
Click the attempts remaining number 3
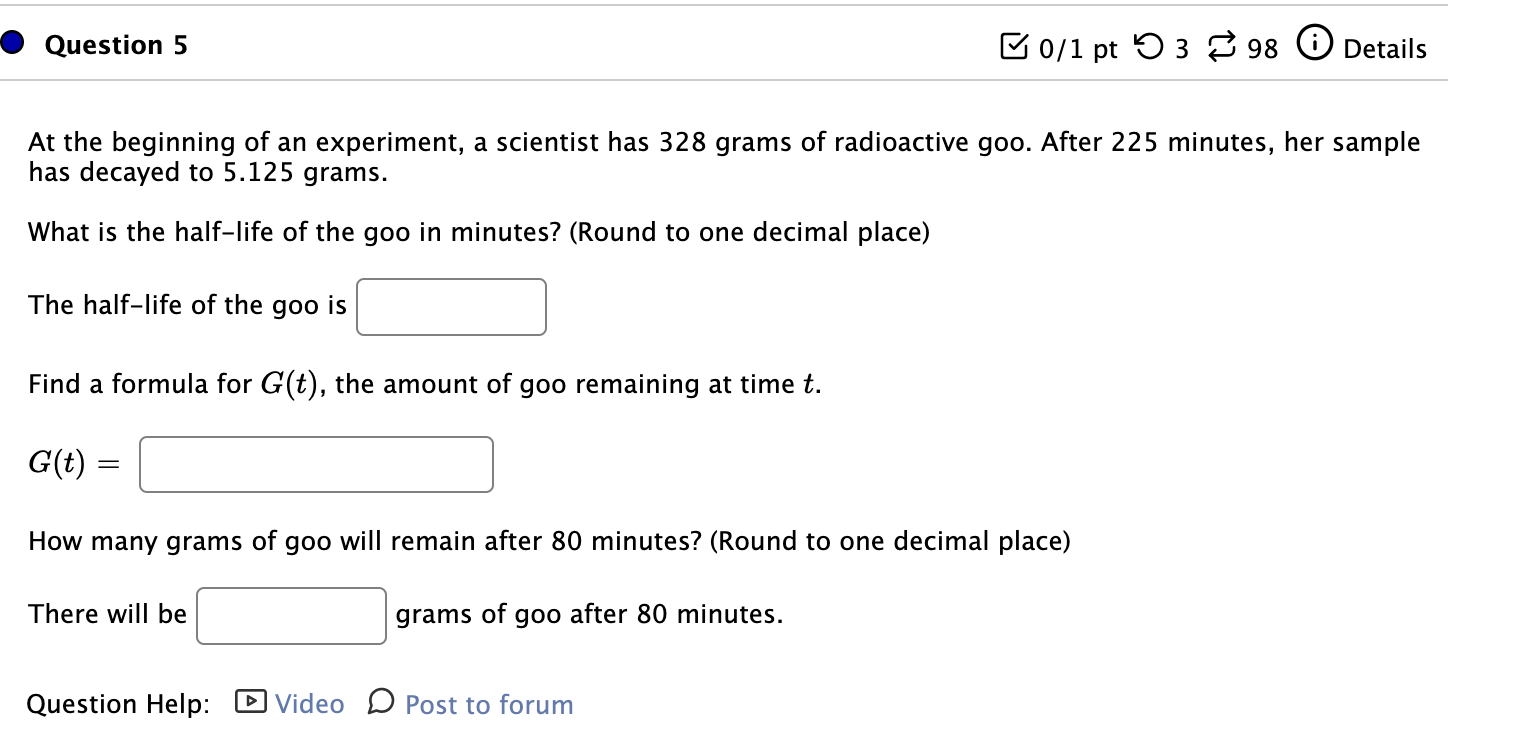pyautogui.click(x=1182, y=47)
